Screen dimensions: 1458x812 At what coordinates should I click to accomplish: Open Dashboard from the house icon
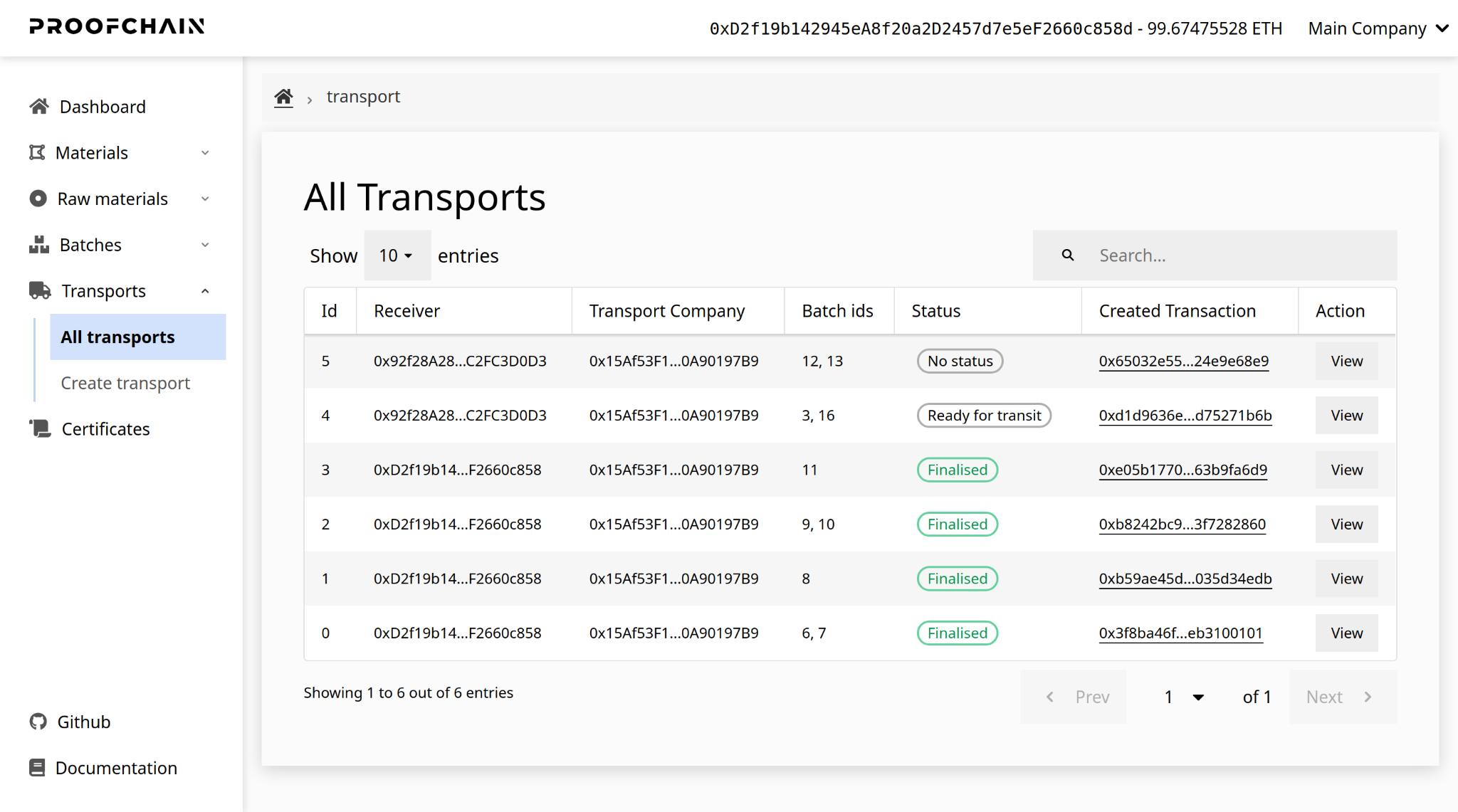[39, 107]
